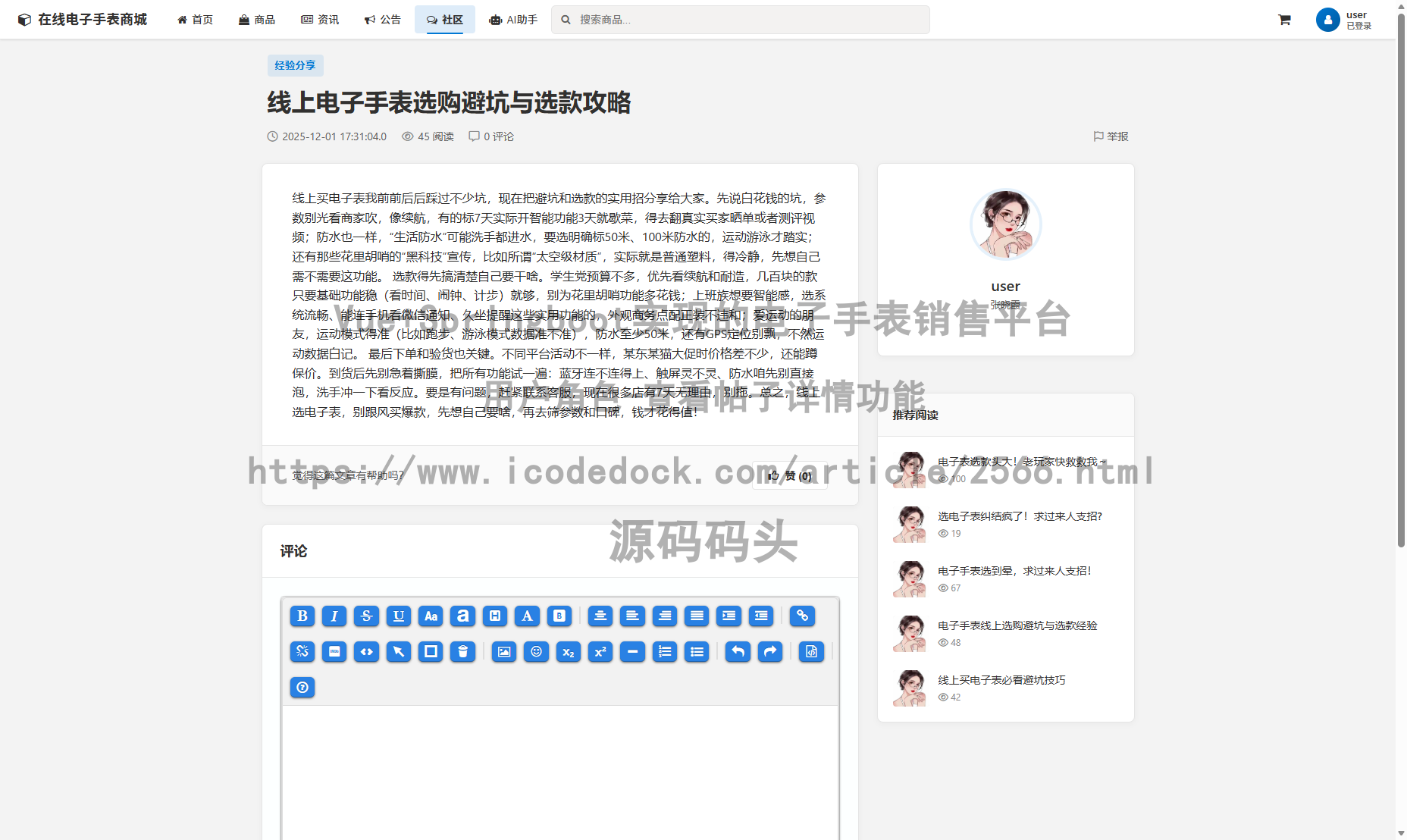Open the emoji picker

(x=536, y=651)
